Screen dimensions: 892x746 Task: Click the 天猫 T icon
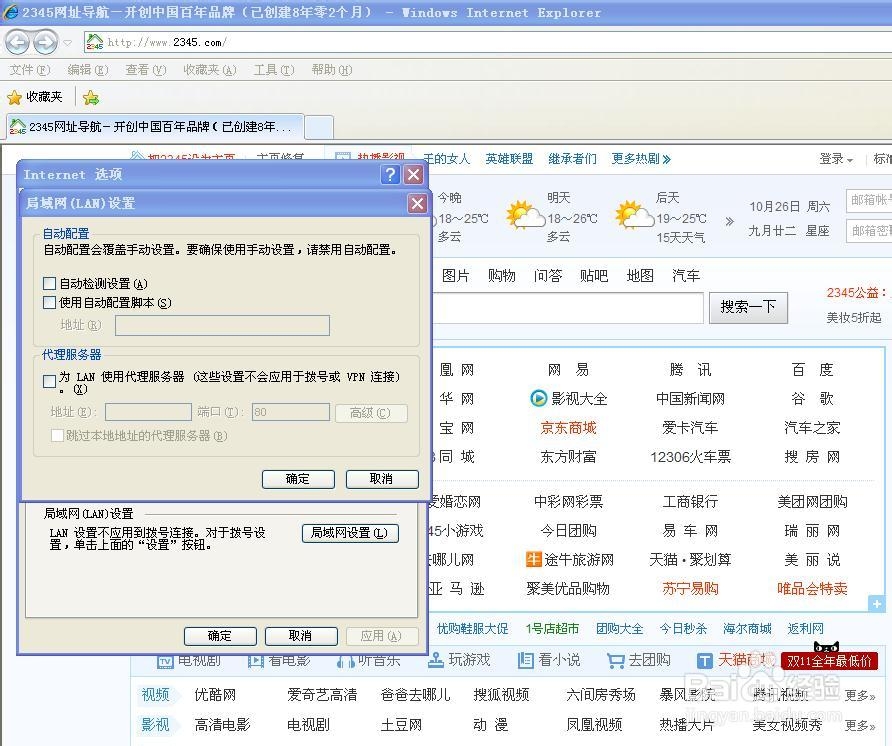coord(704,661)
